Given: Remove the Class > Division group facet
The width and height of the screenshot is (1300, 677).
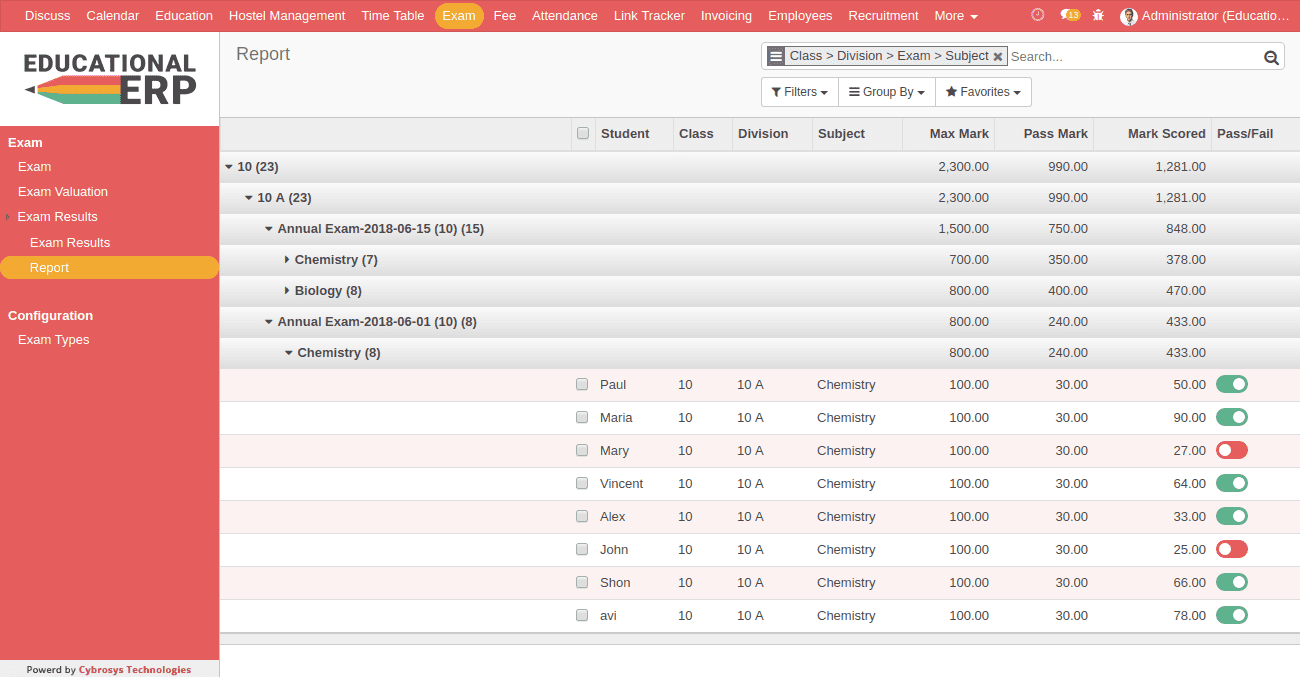Looking at the screenshot, I should 998,57.
